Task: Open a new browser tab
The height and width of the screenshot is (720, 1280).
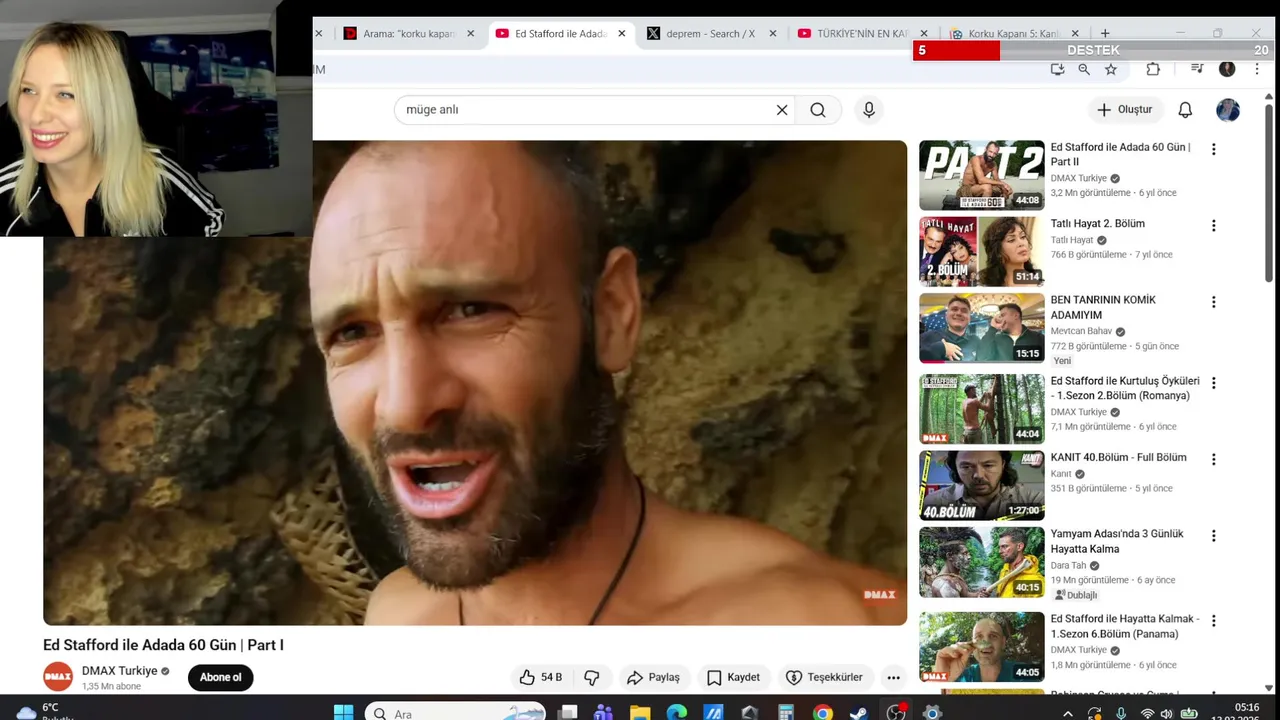Action: (1105, 33)
